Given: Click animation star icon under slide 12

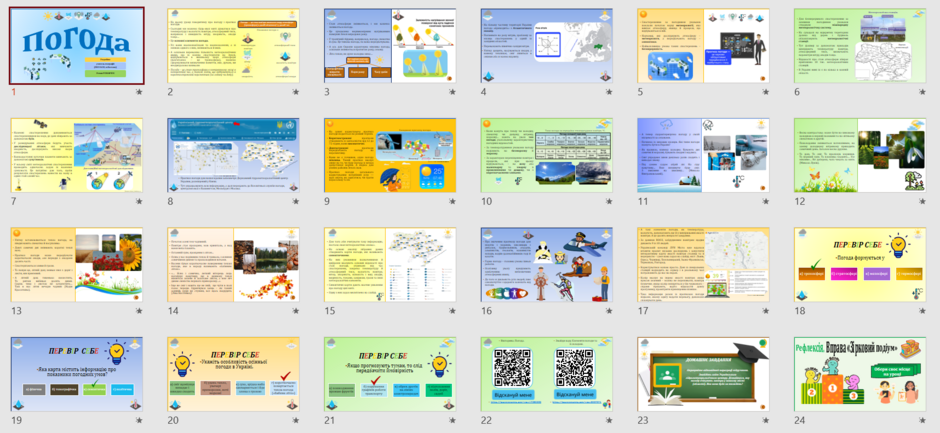Looking at the screenshot, I should [923, 202].
